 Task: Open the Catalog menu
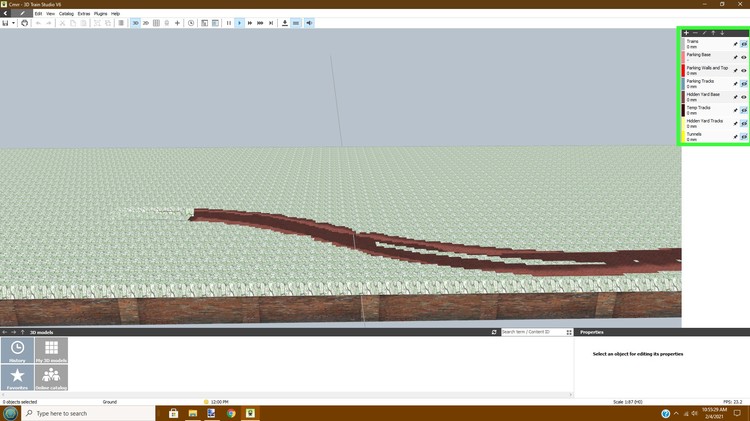(x=66, y=14)
